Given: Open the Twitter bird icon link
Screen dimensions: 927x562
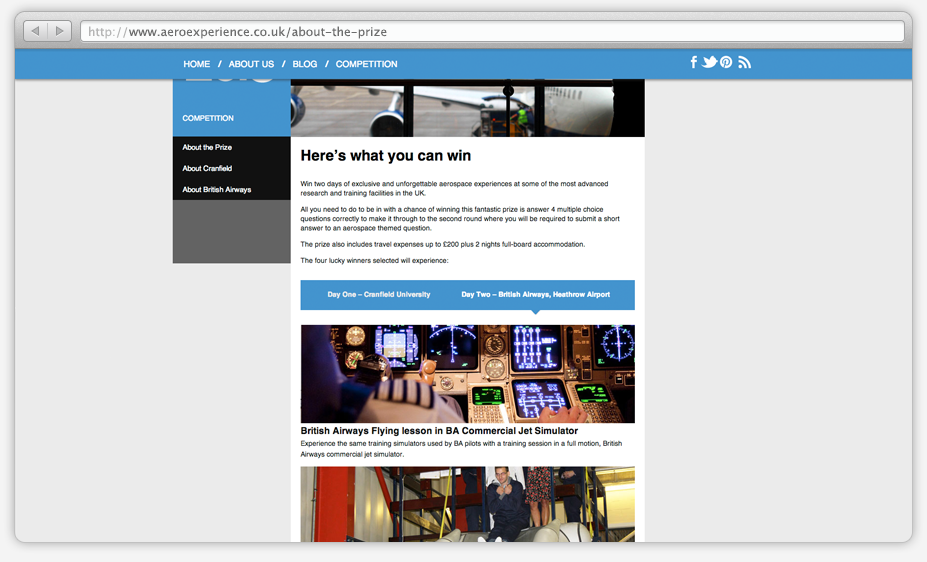Looking at the screenshot, I should pyautogui.click(x=709, y=62).
